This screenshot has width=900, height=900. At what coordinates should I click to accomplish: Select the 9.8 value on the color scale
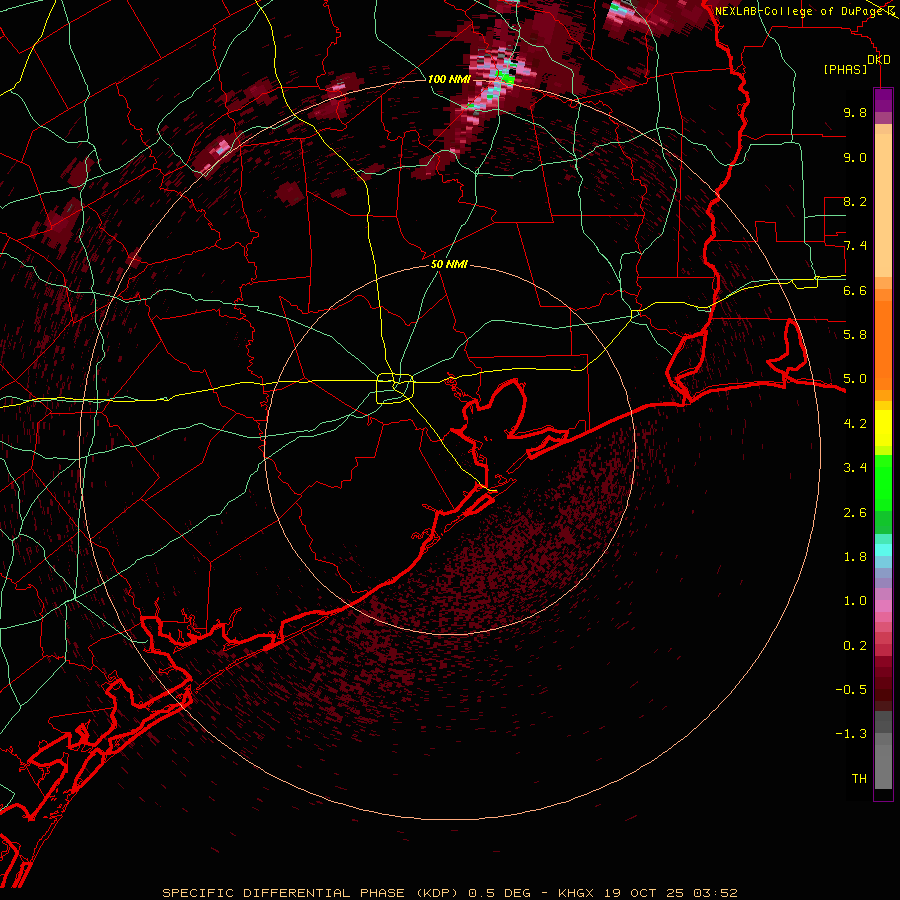pos(855,112)
